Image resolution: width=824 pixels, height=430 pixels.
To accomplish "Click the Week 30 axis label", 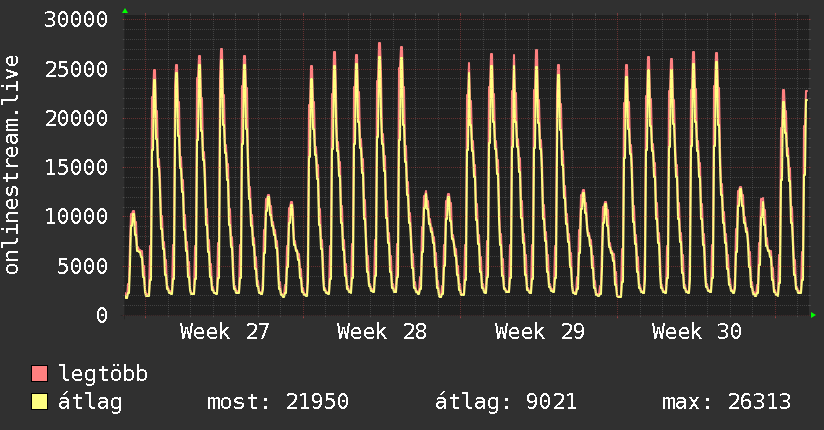I will (x=697, y=332).
